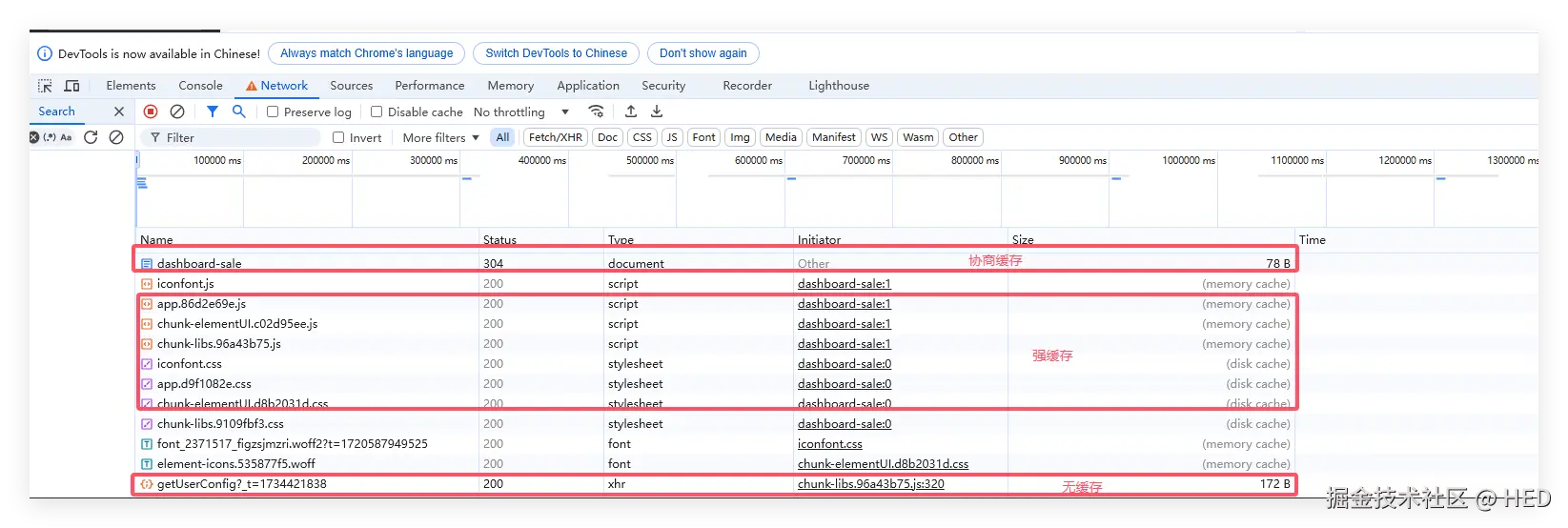
Task: Open the Performance tab
Action: (430, 86)
